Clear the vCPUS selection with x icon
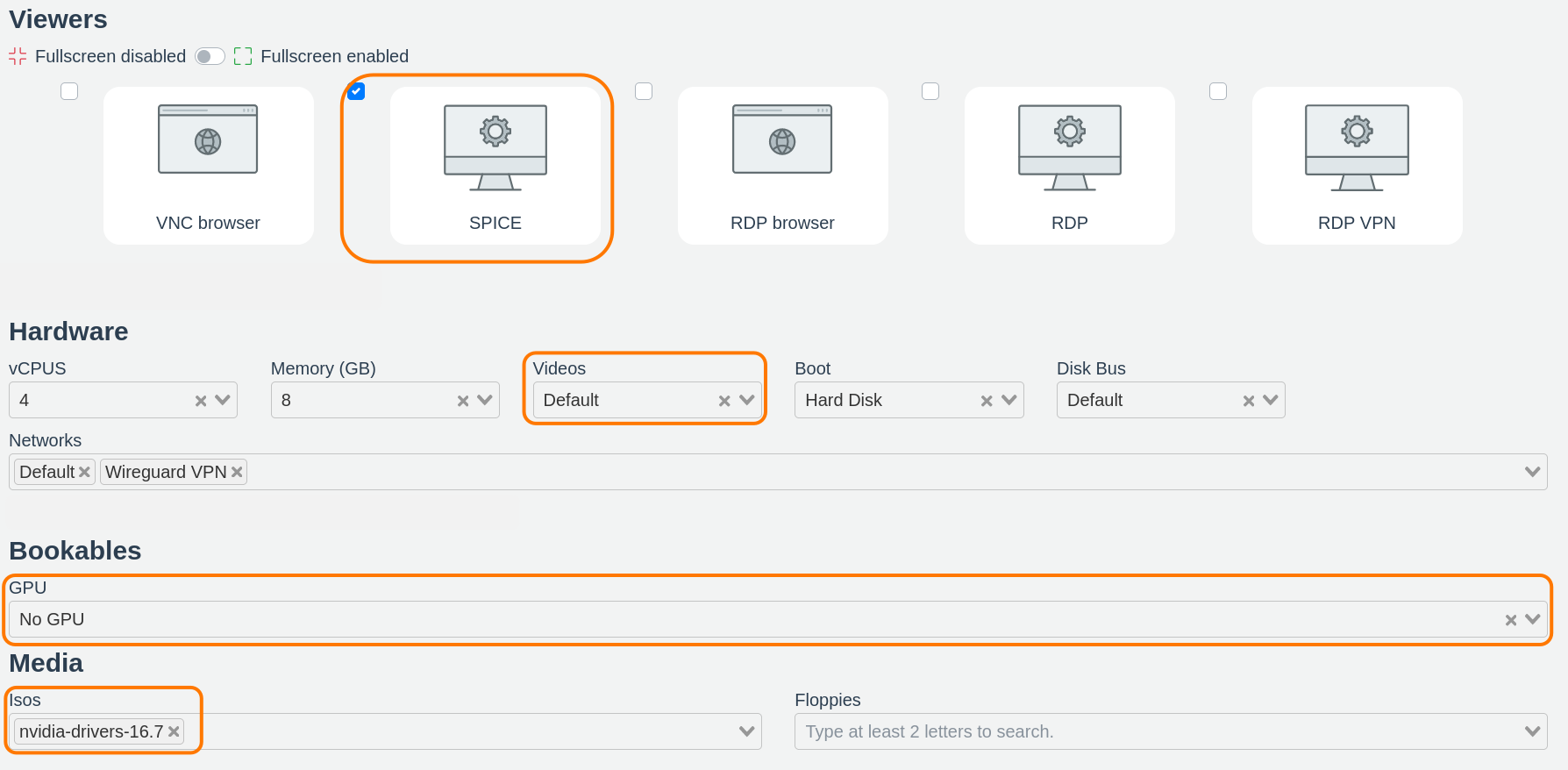Image resolution: width=1568 pixels, height=770 pixels. click(201, 401)
